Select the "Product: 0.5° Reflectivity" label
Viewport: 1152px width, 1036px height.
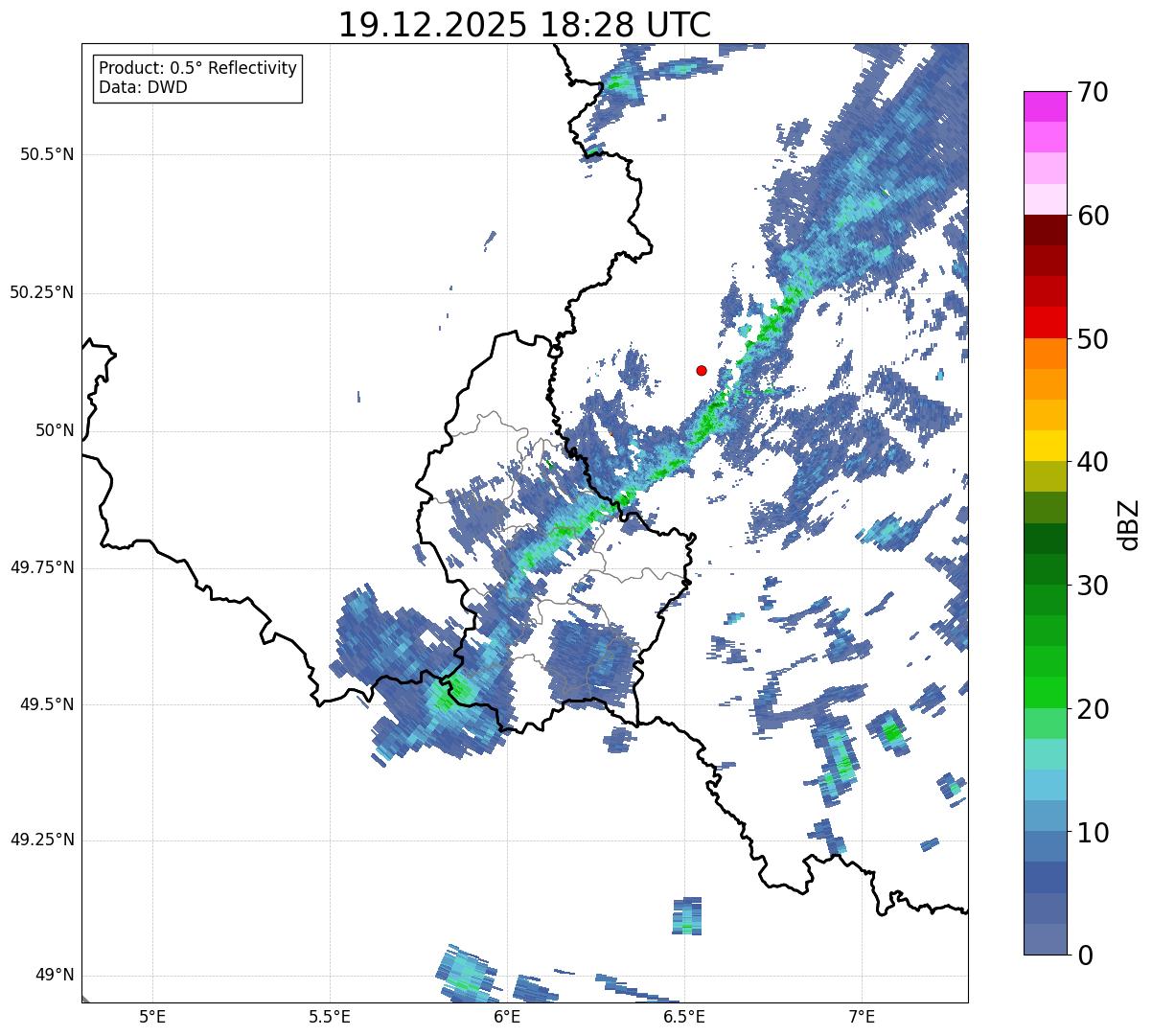click(x=198, y=68)
